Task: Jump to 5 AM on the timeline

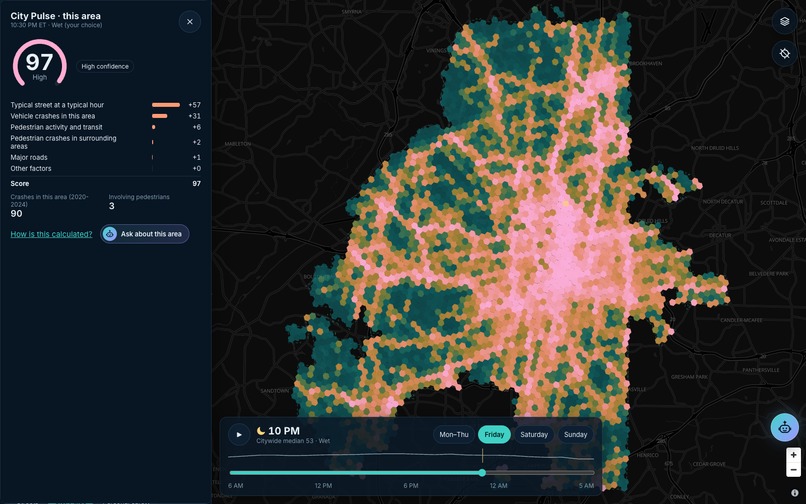Action: click(586, 485)
